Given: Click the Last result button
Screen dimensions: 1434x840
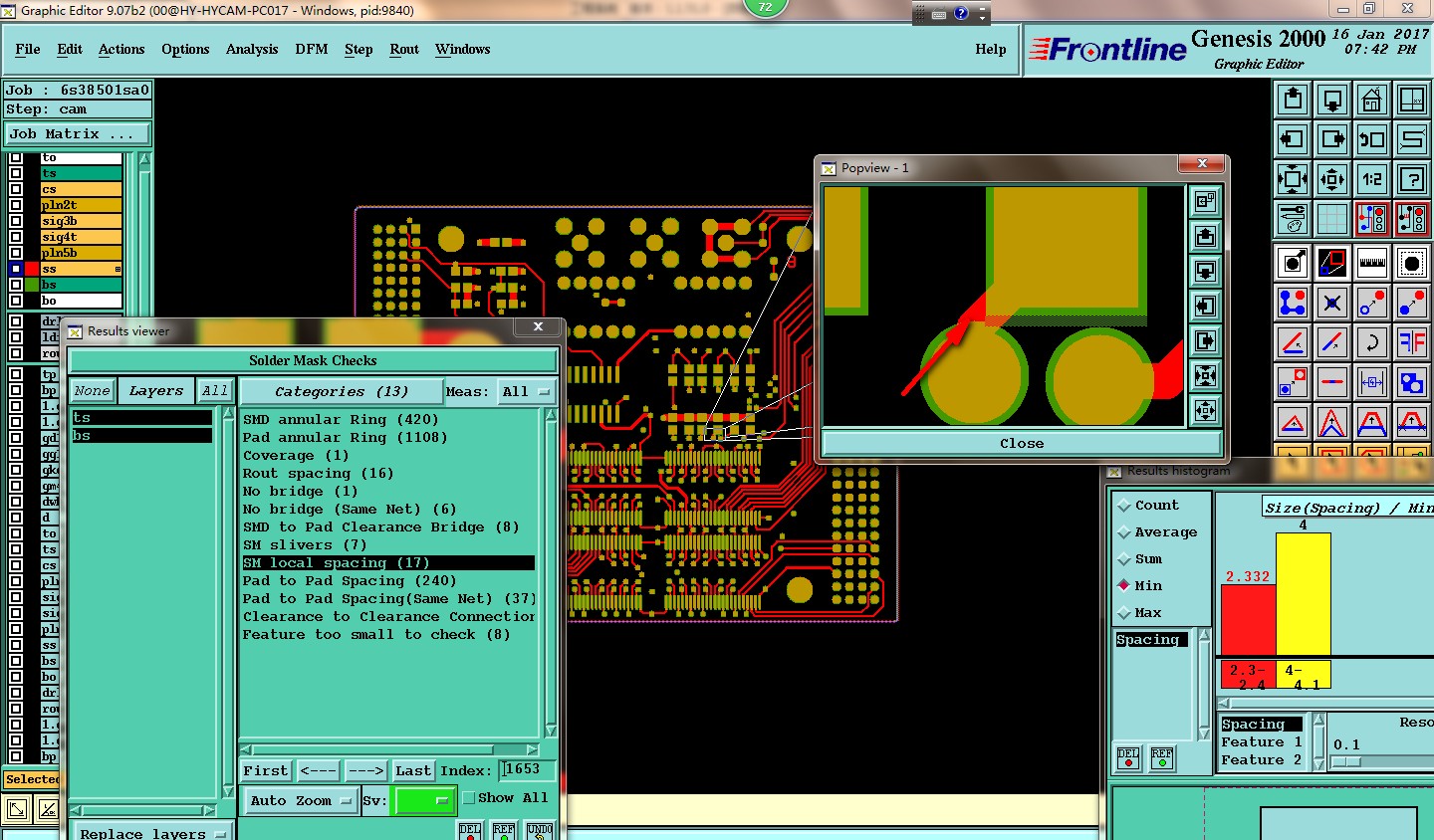Looking at the screenshot, I should (413, 771).
